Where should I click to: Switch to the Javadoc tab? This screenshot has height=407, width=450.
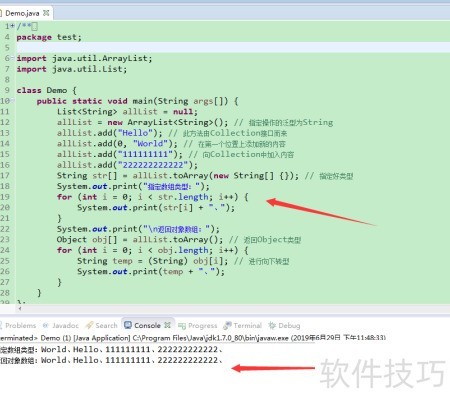point(65,325)
